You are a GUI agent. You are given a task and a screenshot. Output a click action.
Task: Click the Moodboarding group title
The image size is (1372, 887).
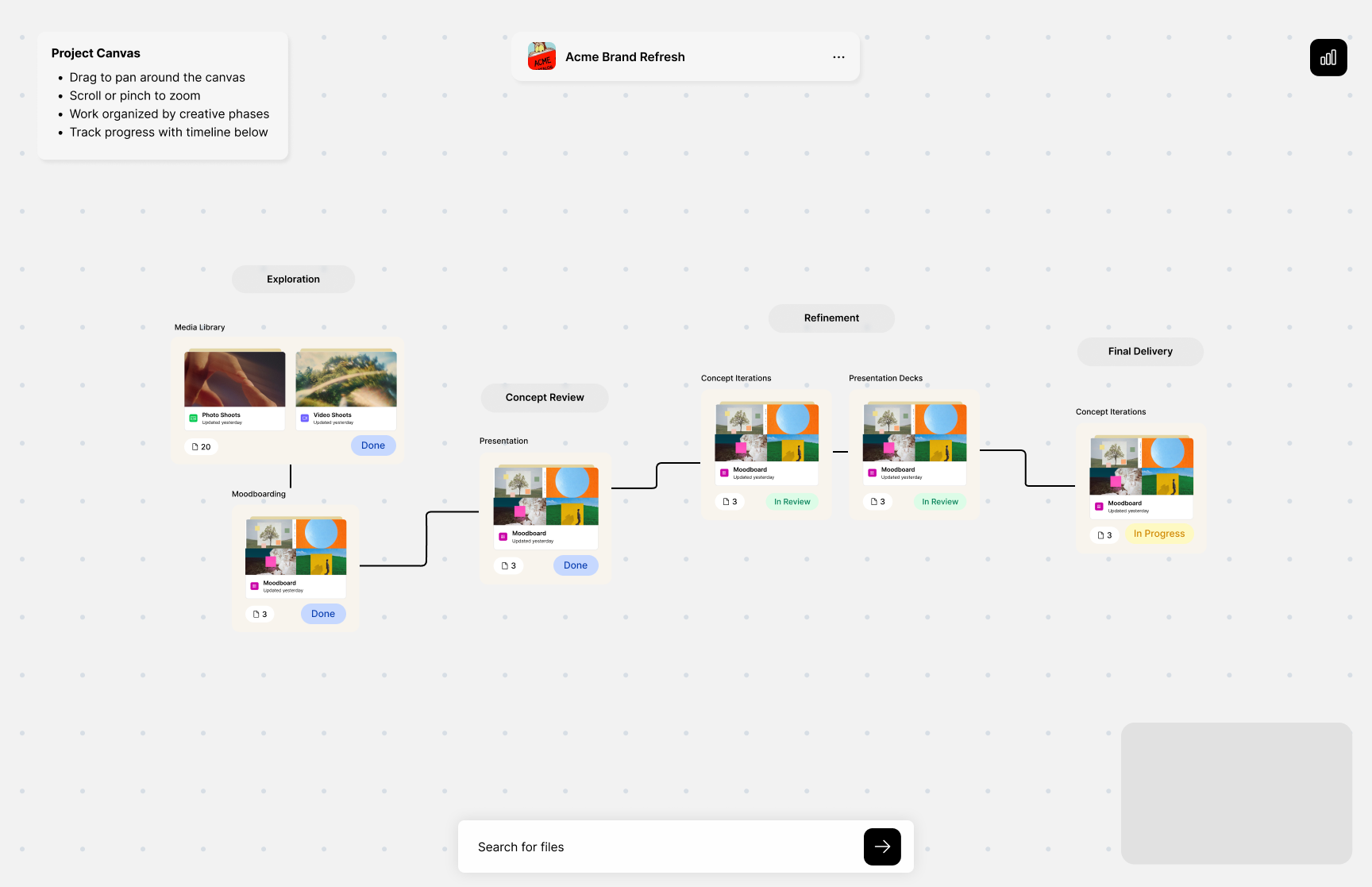258,494
